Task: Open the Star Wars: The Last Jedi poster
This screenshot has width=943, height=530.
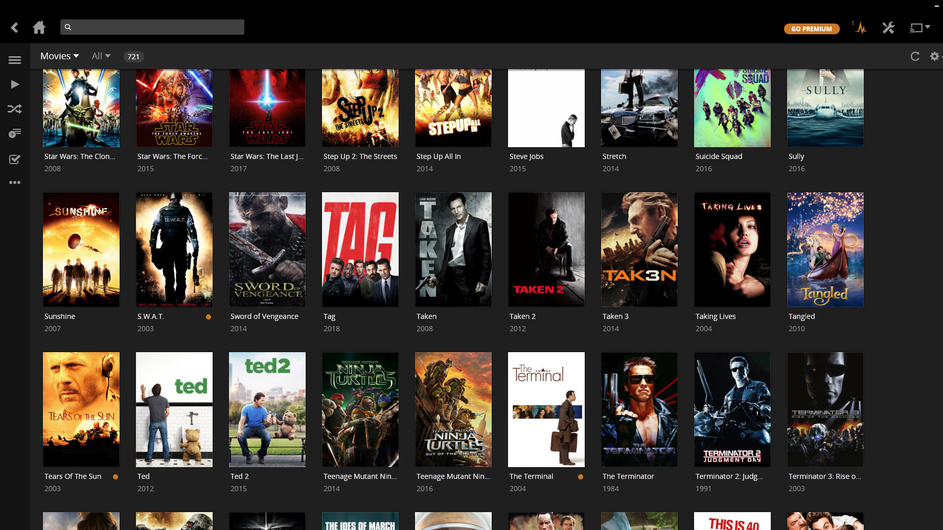Action: (x=267, y=108)
